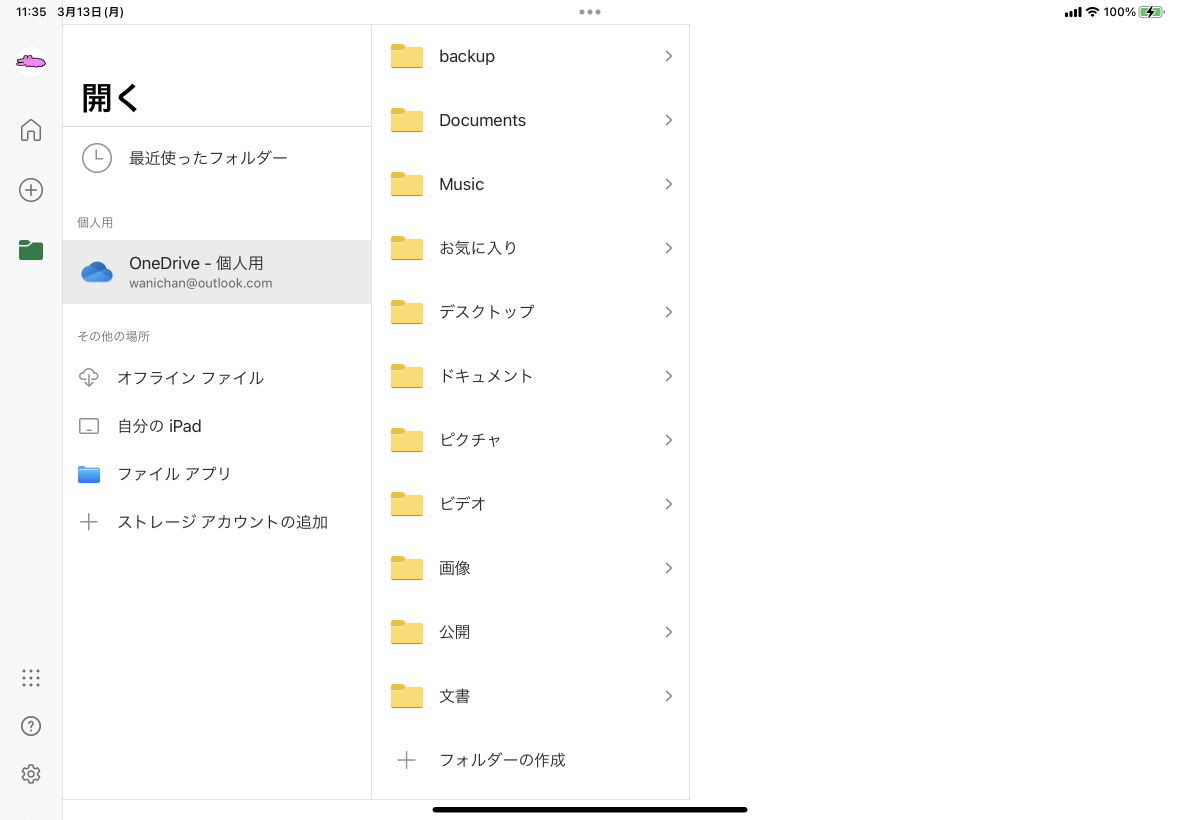Screen dimensions: 1180x820
Task: Open Settings gear icon
Action: click(31, 774)
